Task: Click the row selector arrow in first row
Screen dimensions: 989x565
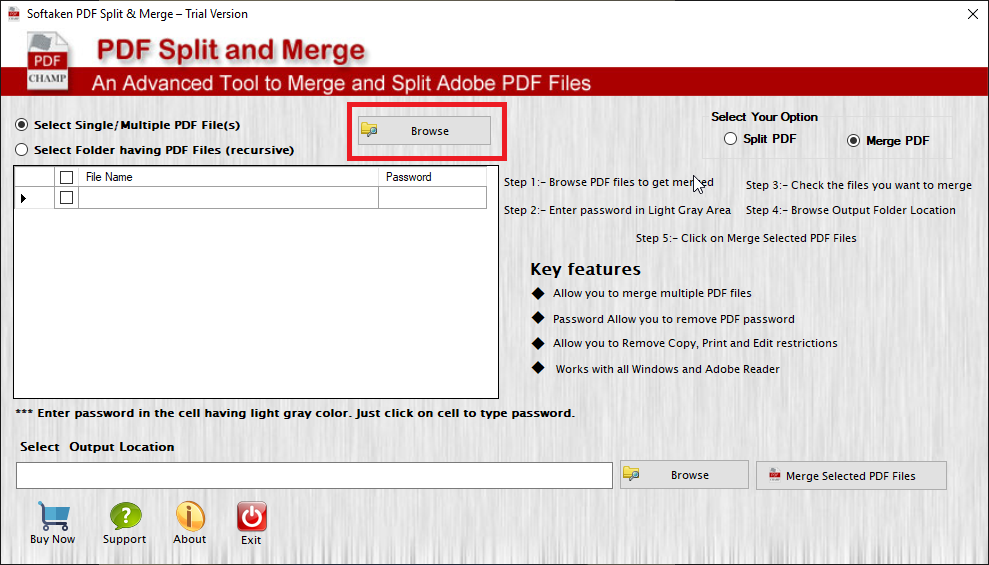Action: tap(23, 199)
